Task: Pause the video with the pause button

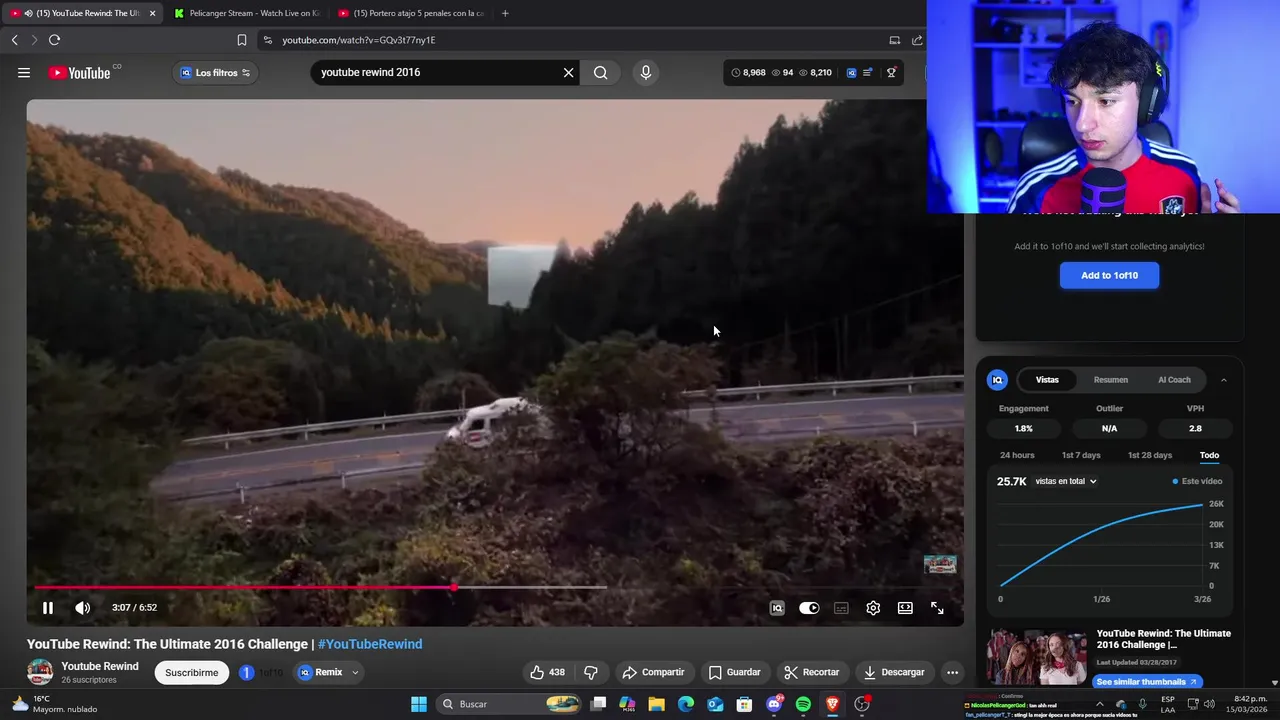Action: (47, 608)
